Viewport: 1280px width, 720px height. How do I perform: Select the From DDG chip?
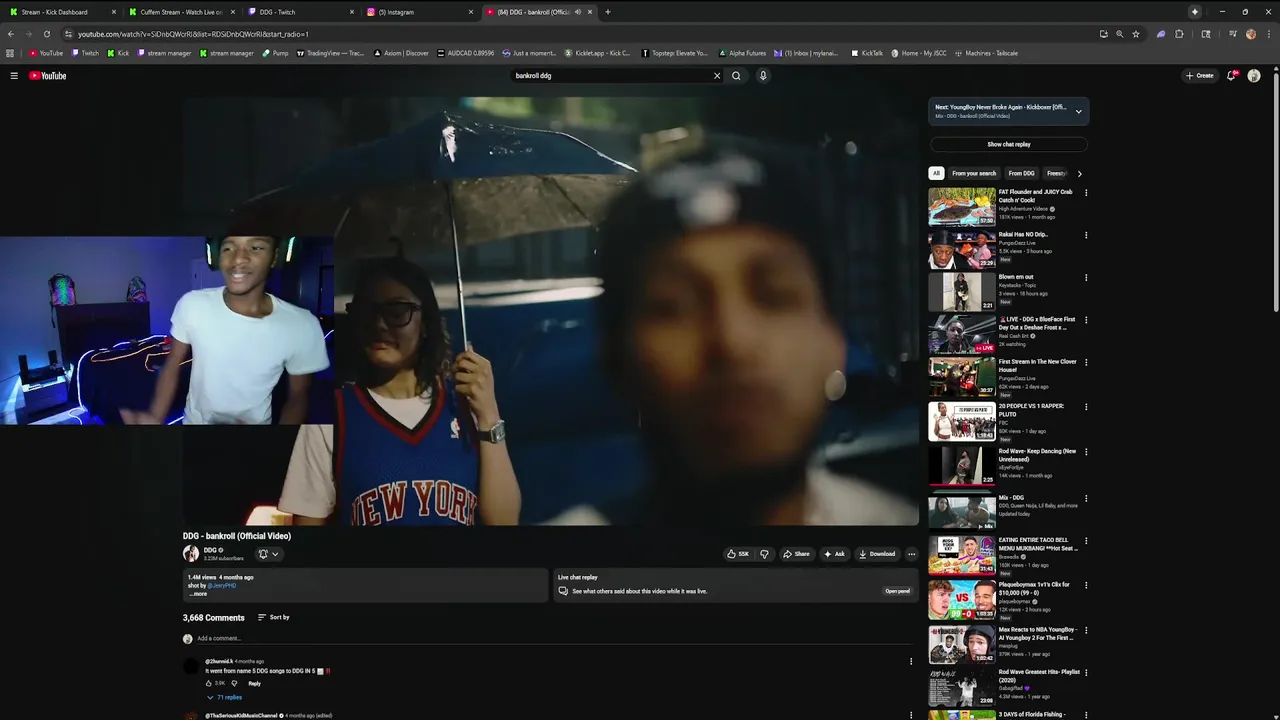click(1021, 173)
